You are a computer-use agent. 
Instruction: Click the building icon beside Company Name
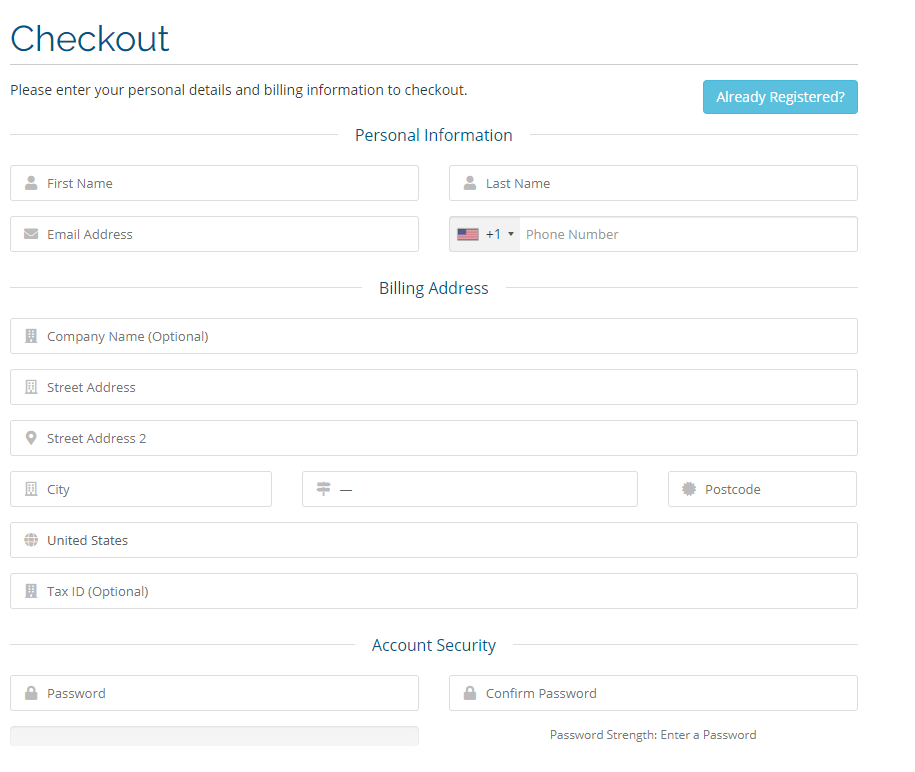point(31,336)
